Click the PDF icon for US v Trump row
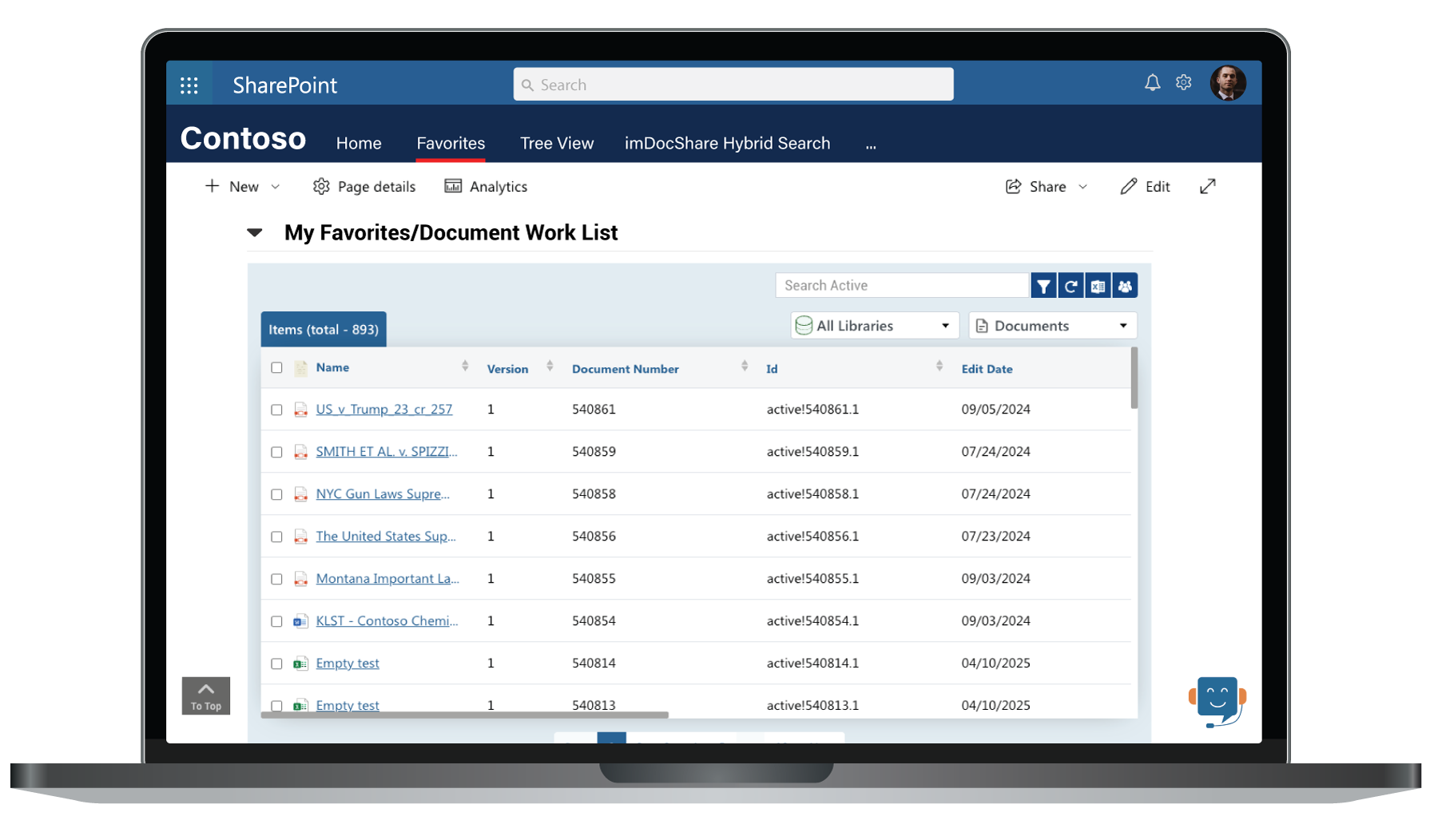1438x840 pixels. tap(300, 410)
